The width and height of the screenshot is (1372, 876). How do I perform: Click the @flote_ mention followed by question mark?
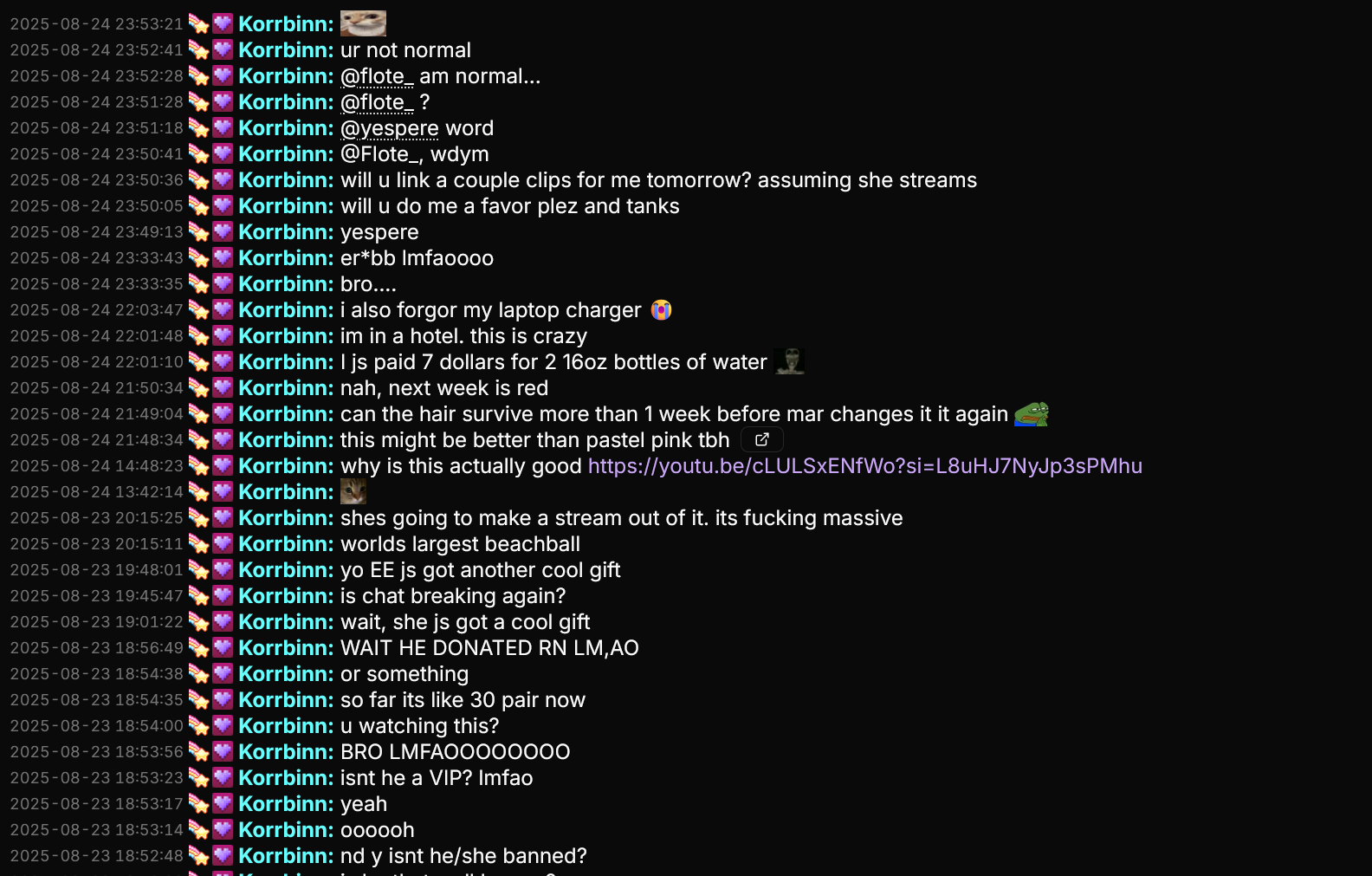point(377,102)
